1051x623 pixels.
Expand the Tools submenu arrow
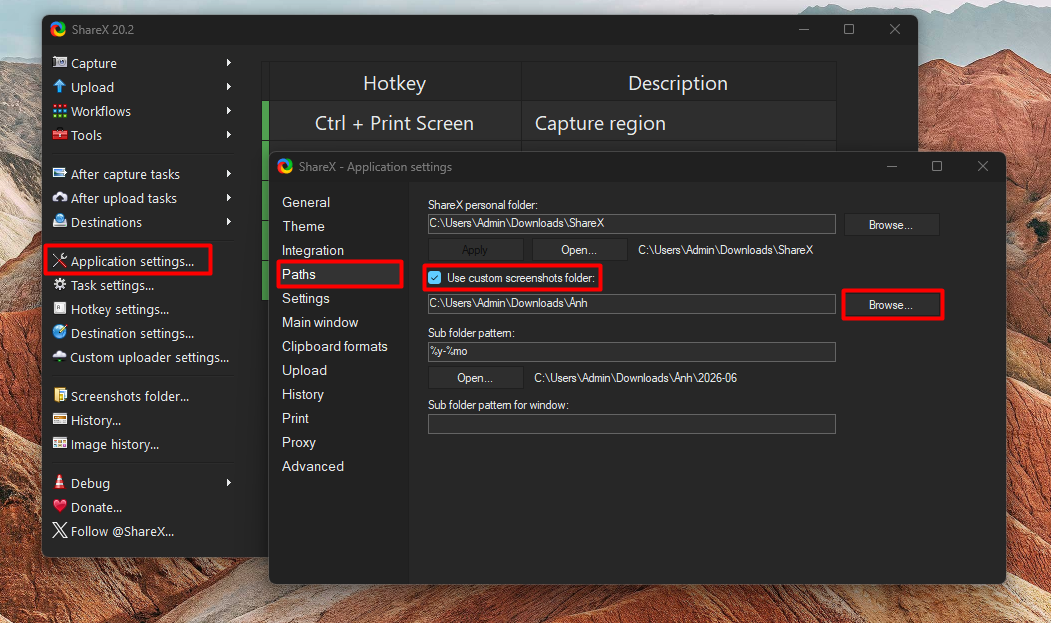pyautogui.click(x=229, y=135)
